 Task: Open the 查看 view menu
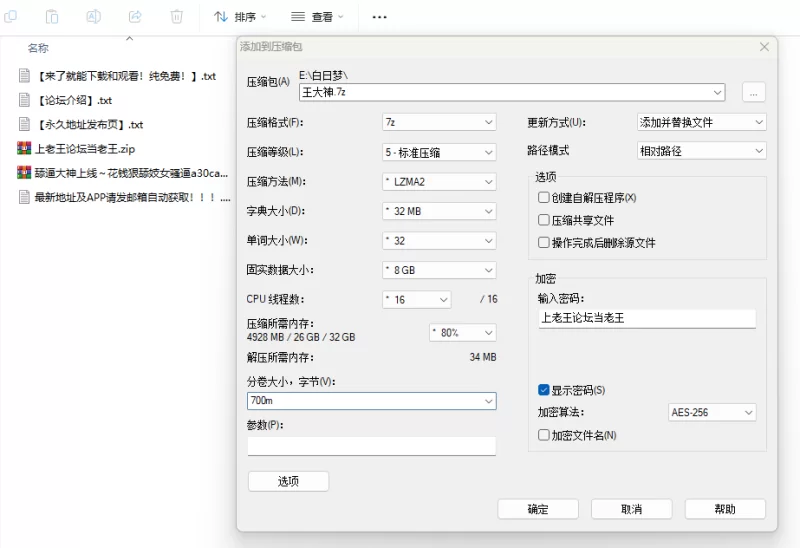tap(317, 17)
